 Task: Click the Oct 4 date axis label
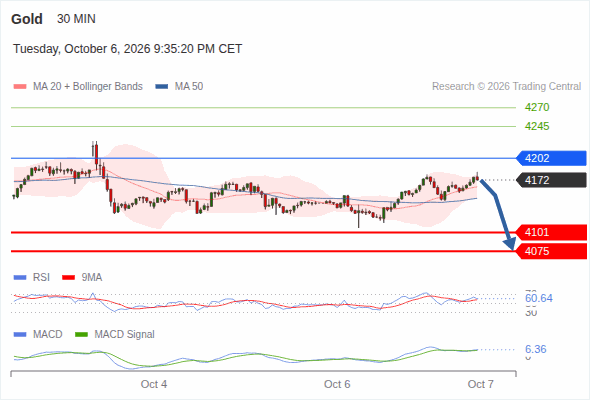154,384
